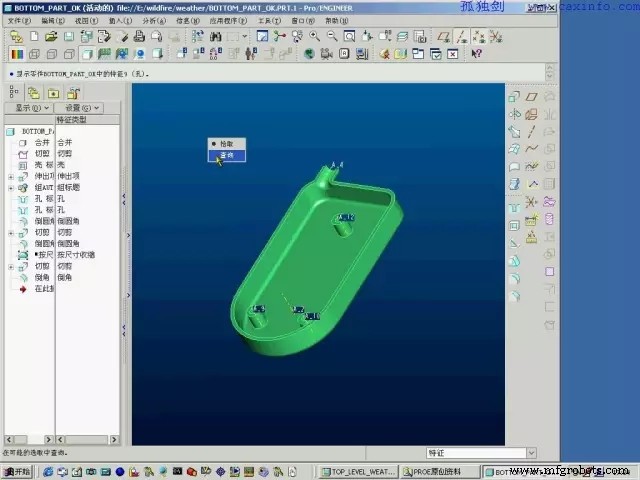Select the 合并 feature in model tree
The width and height of the screenshot is (640, 480).
[42, 142]
